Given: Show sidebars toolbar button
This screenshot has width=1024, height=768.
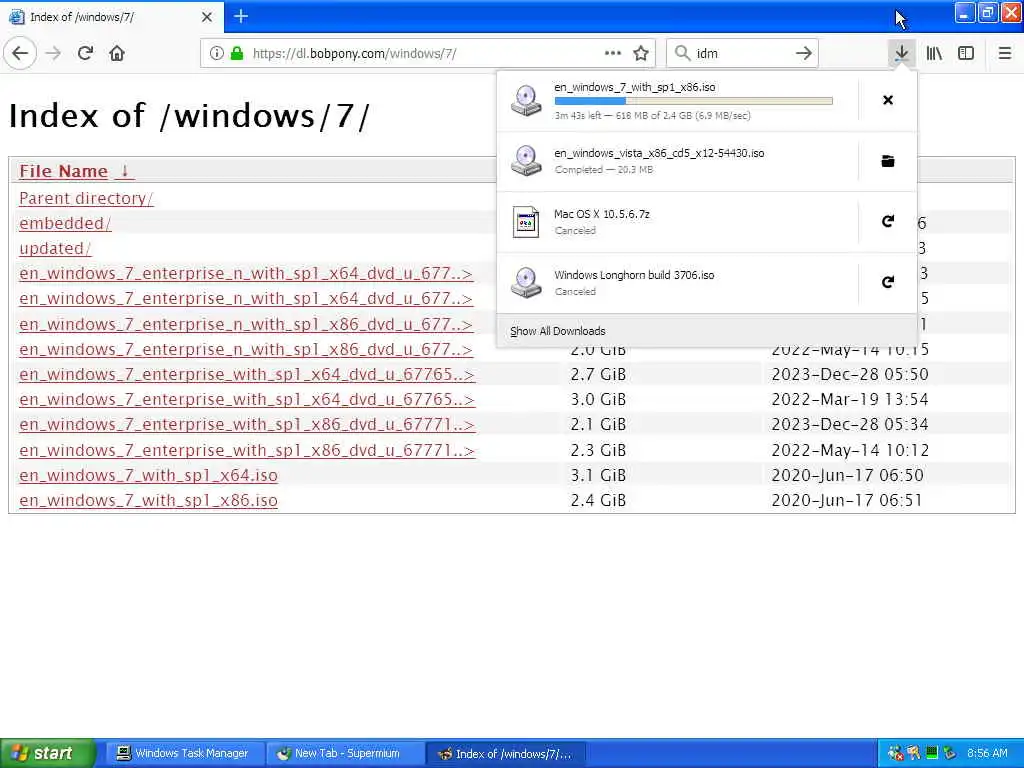Looking at the screenshot, I should [x=966, y=54].
